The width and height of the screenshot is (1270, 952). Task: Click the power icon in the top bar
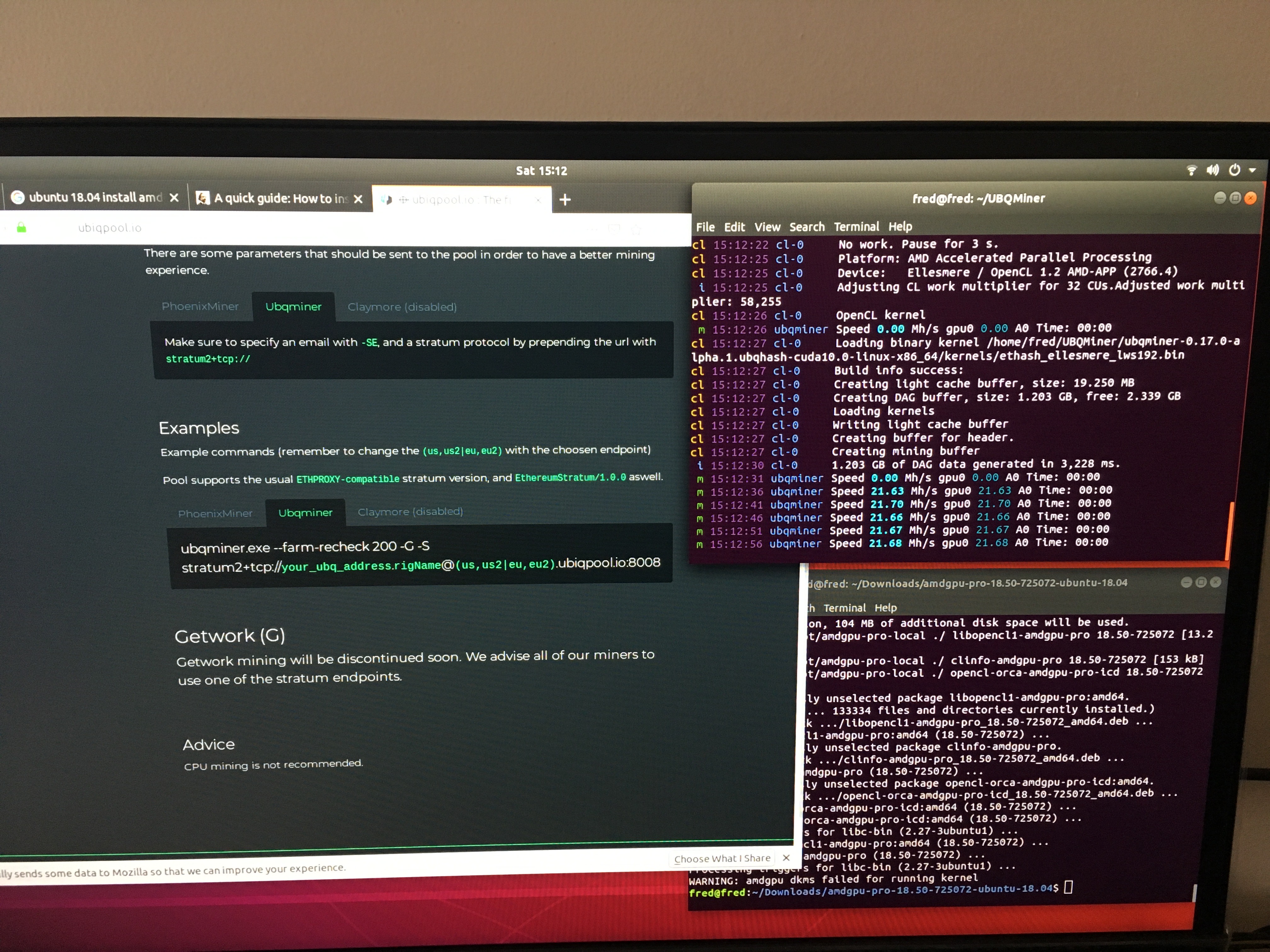tap(1233, 170)
